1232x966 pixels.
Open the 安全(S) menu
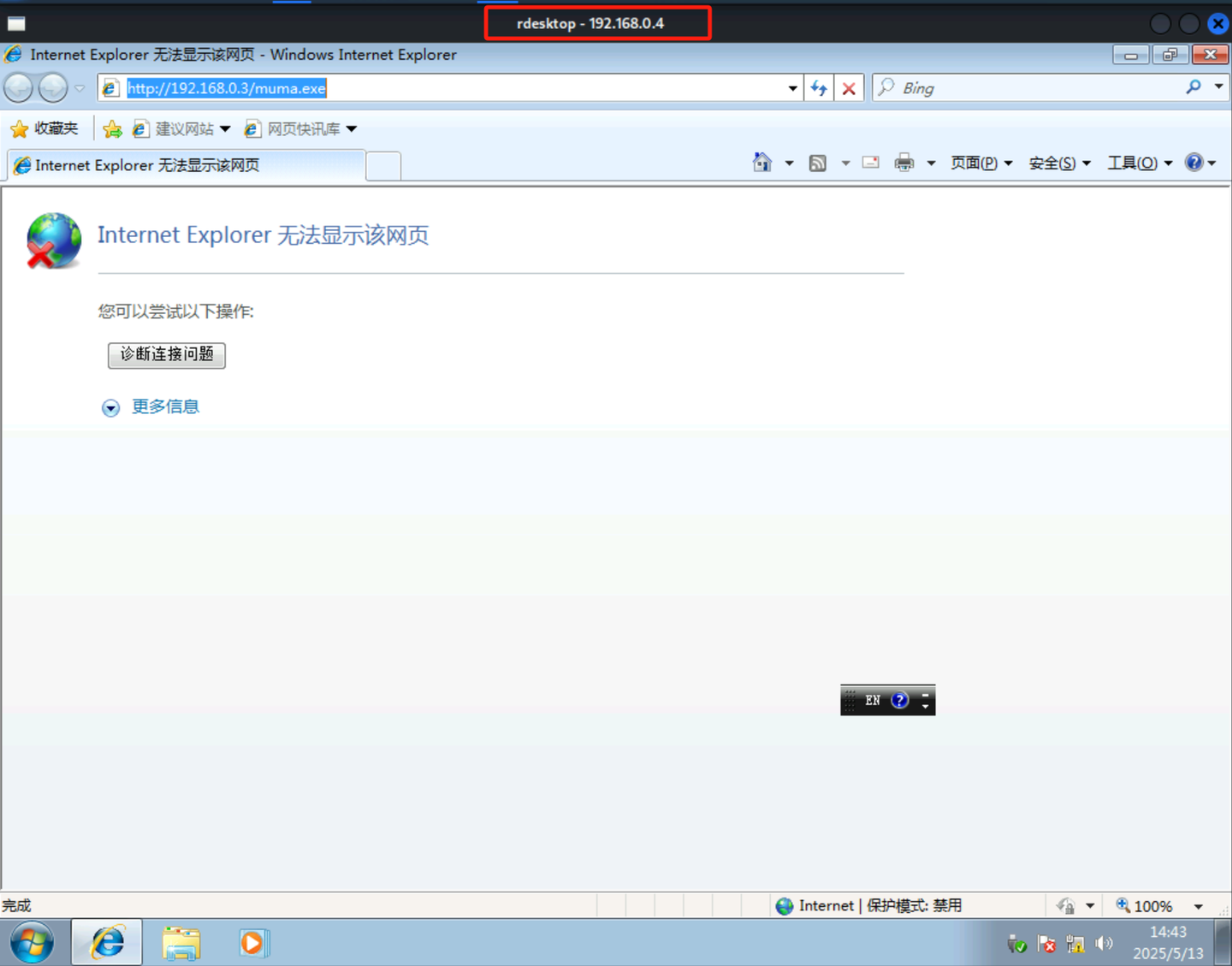(x=1059, y=163)
